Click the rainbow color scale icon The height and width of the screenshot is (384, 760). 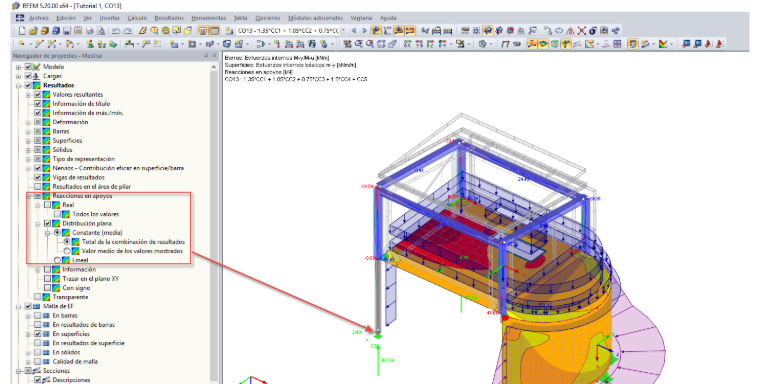[x=663, y=43]
